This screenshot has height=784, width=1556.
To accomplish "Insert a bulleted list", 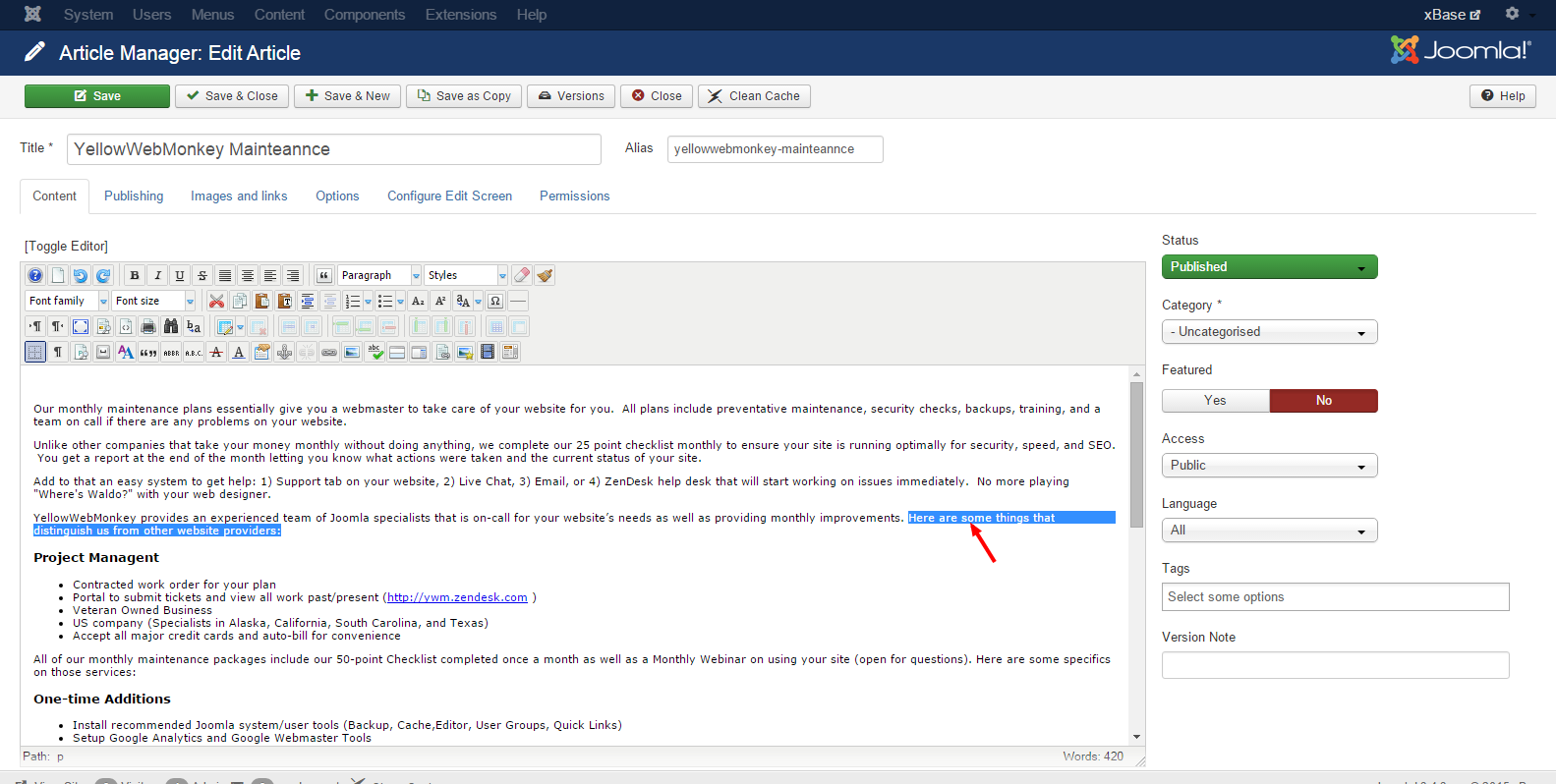I will [385, 301].
